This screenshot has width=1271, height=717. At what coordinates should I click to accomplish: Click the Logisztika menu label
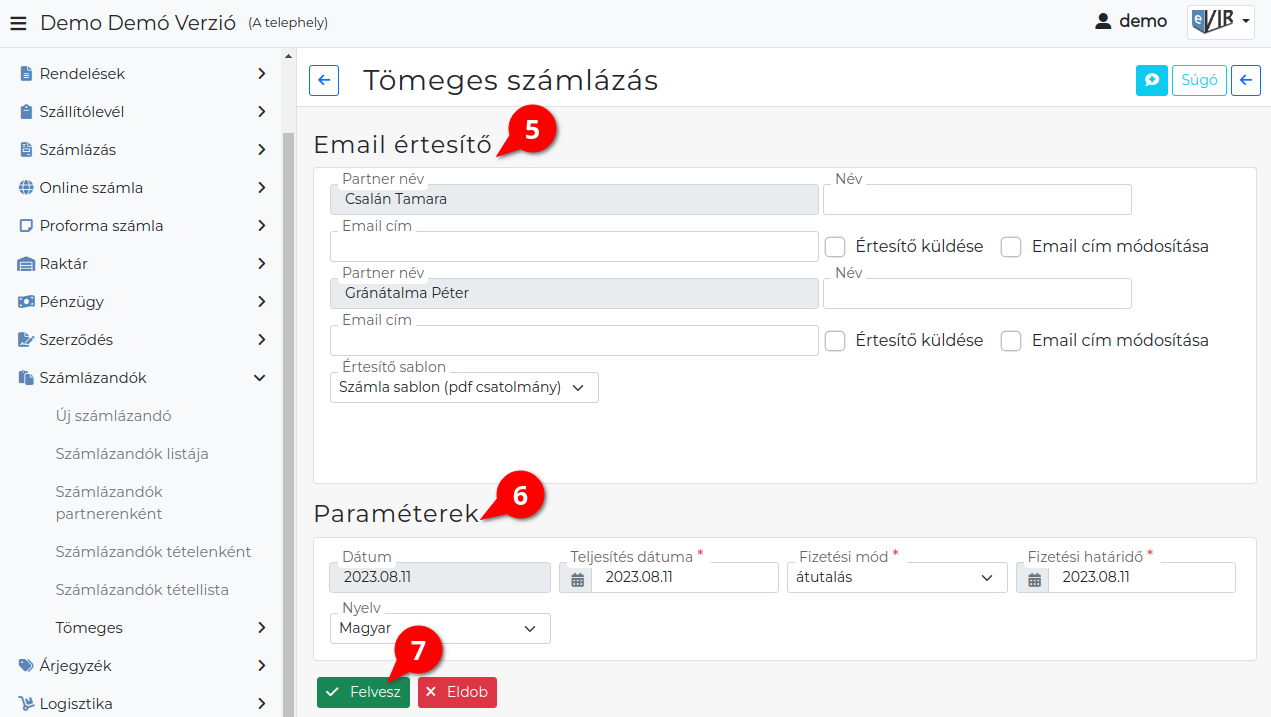pos(76,704)
